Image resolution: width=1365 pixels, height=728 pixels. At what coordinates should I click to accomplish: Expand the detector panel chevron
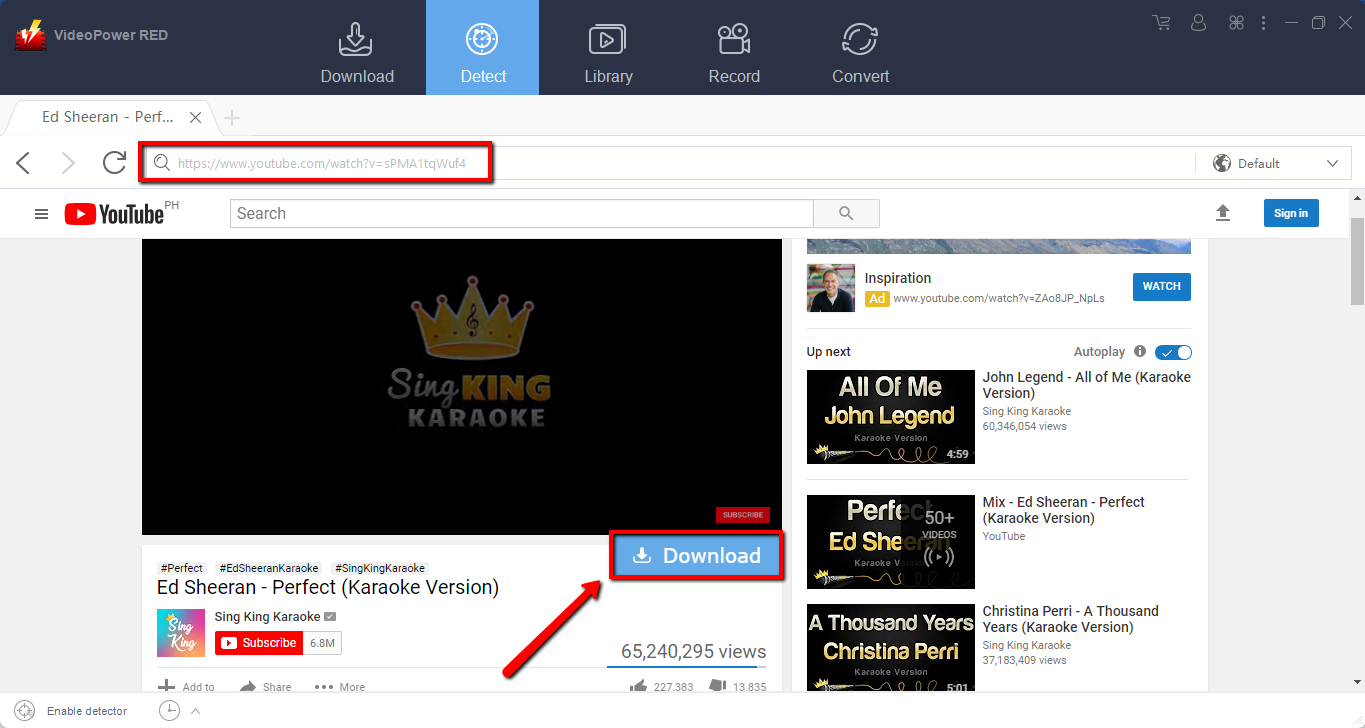[195, 710]
